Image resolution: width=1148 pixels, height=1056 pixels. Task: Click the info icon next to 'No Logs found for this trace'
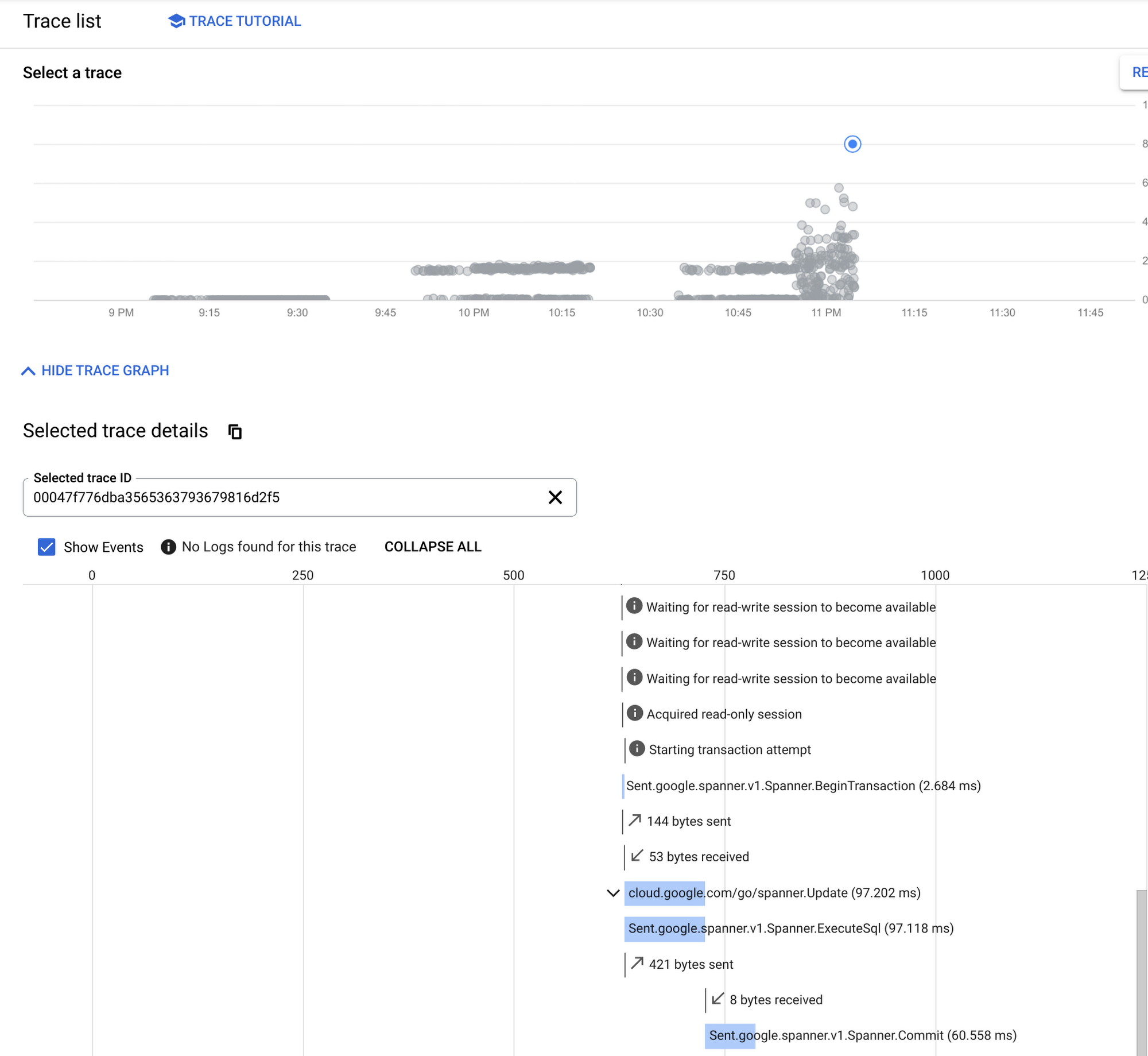[x=168, y=547]
